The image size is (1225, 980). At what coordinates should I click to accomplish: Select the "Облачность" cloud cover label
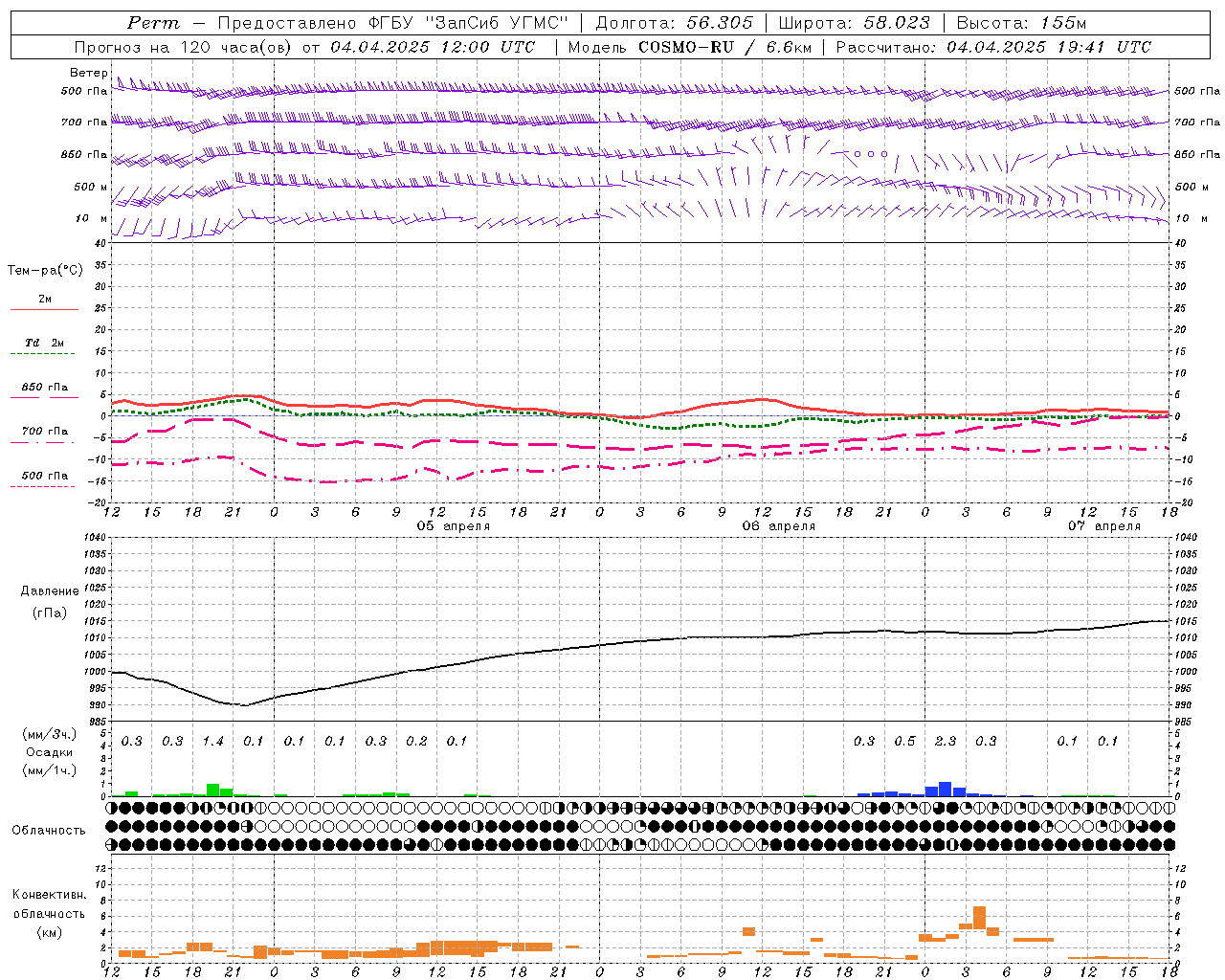point(49,831)
